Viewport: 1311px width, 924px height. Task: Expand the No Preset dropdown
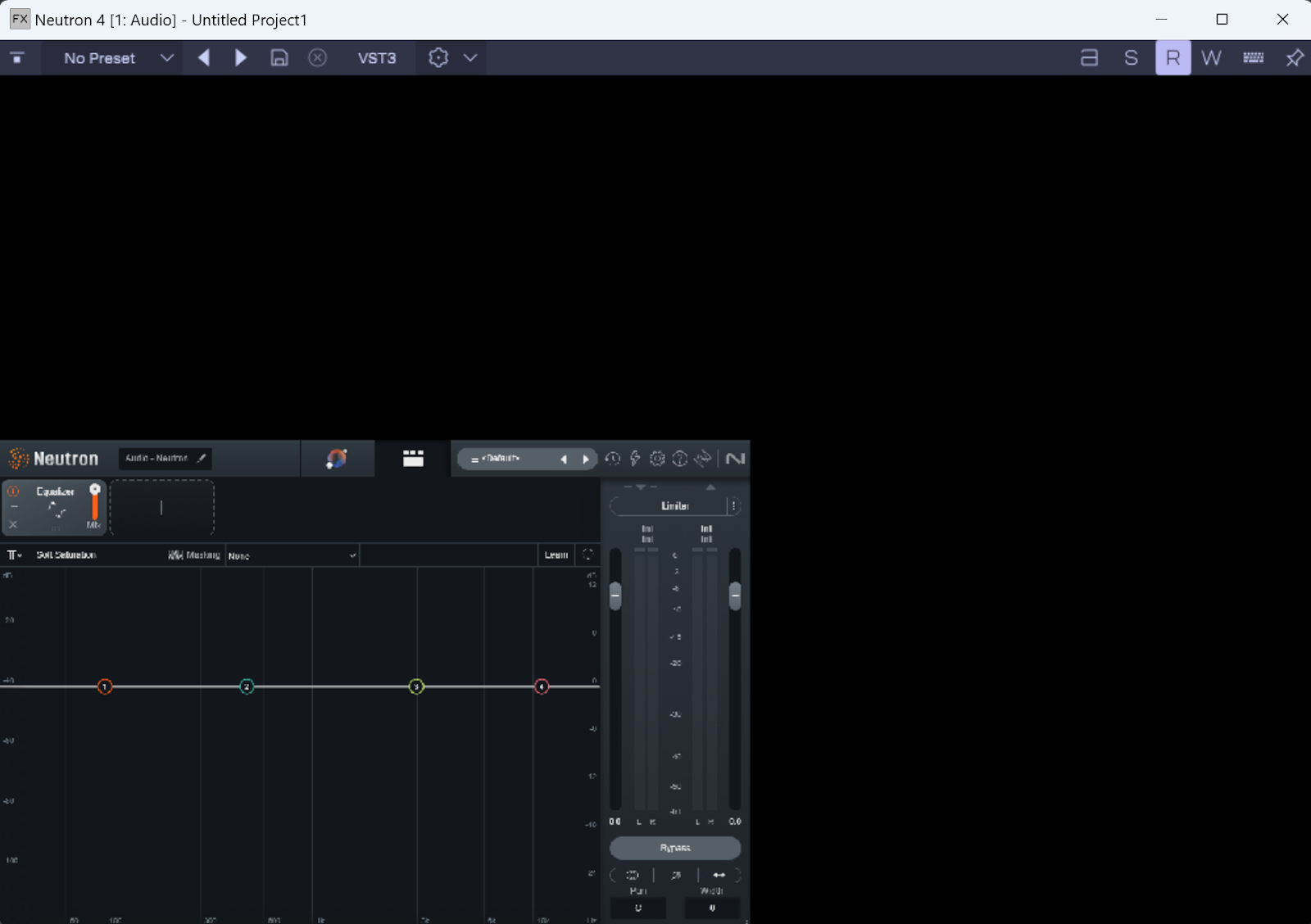click(166, 58)
